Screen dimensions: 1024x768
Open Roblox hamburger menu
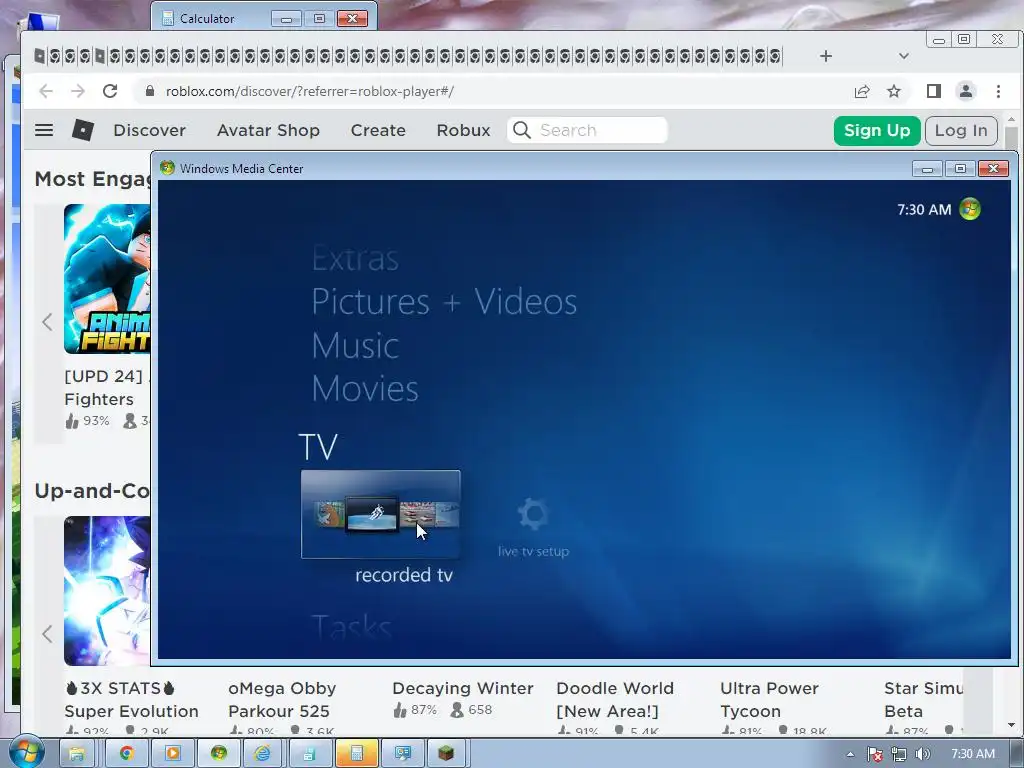pyautogui.click(x=44, y=130)
